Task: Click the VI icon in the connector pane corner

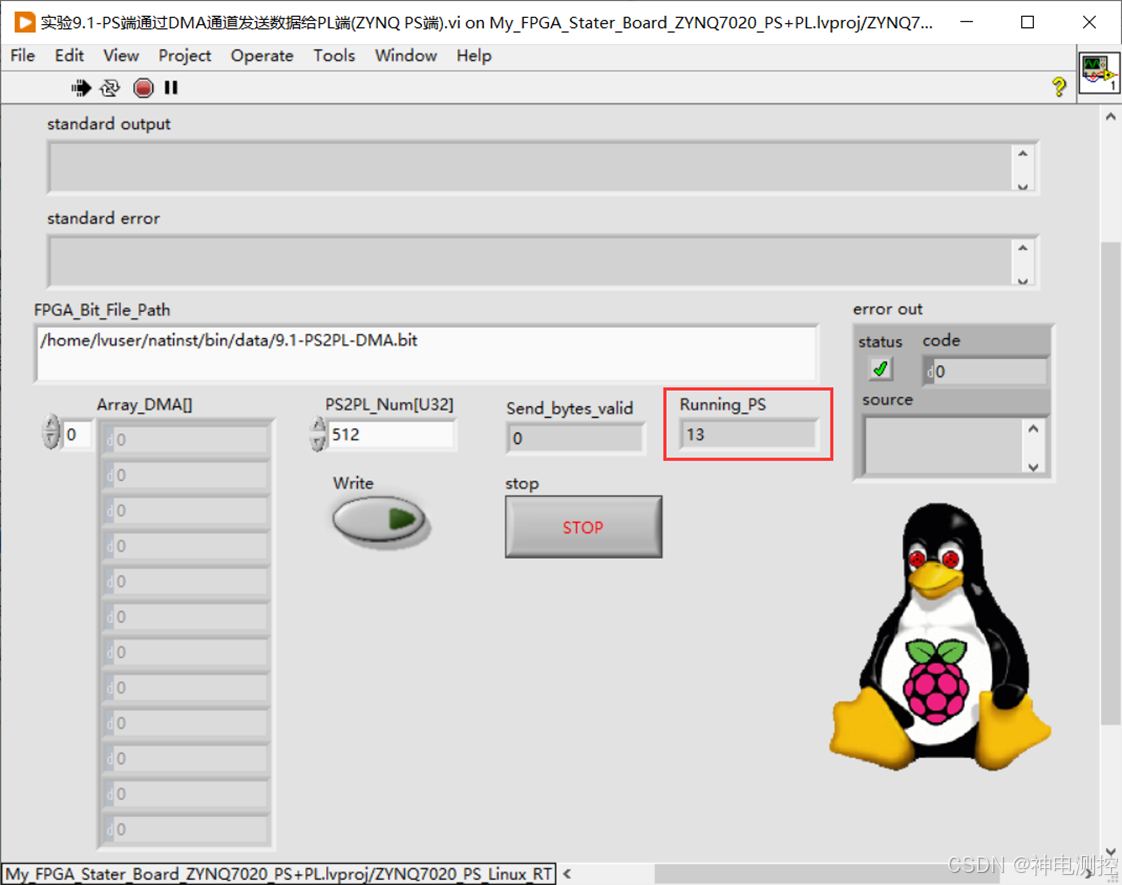Action: [x=1098, y=72]
